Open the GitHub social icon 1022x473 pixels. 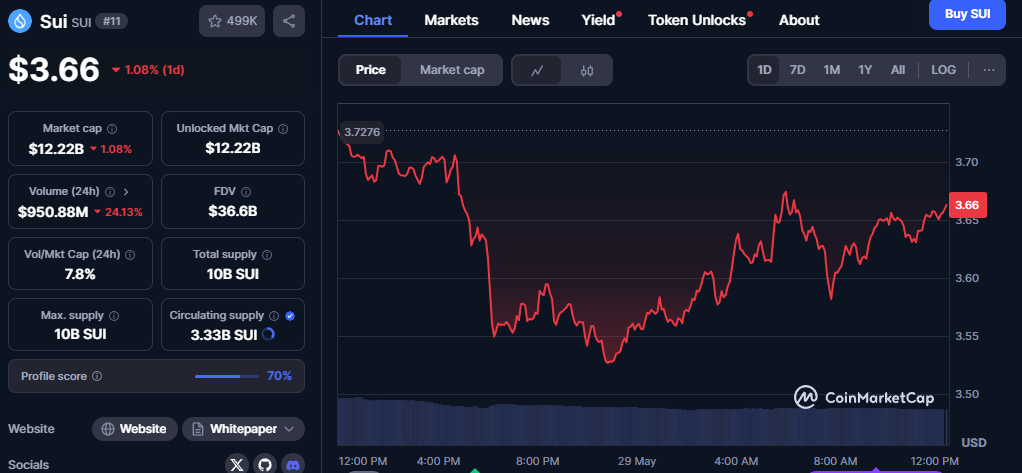[x=265, y=464]
